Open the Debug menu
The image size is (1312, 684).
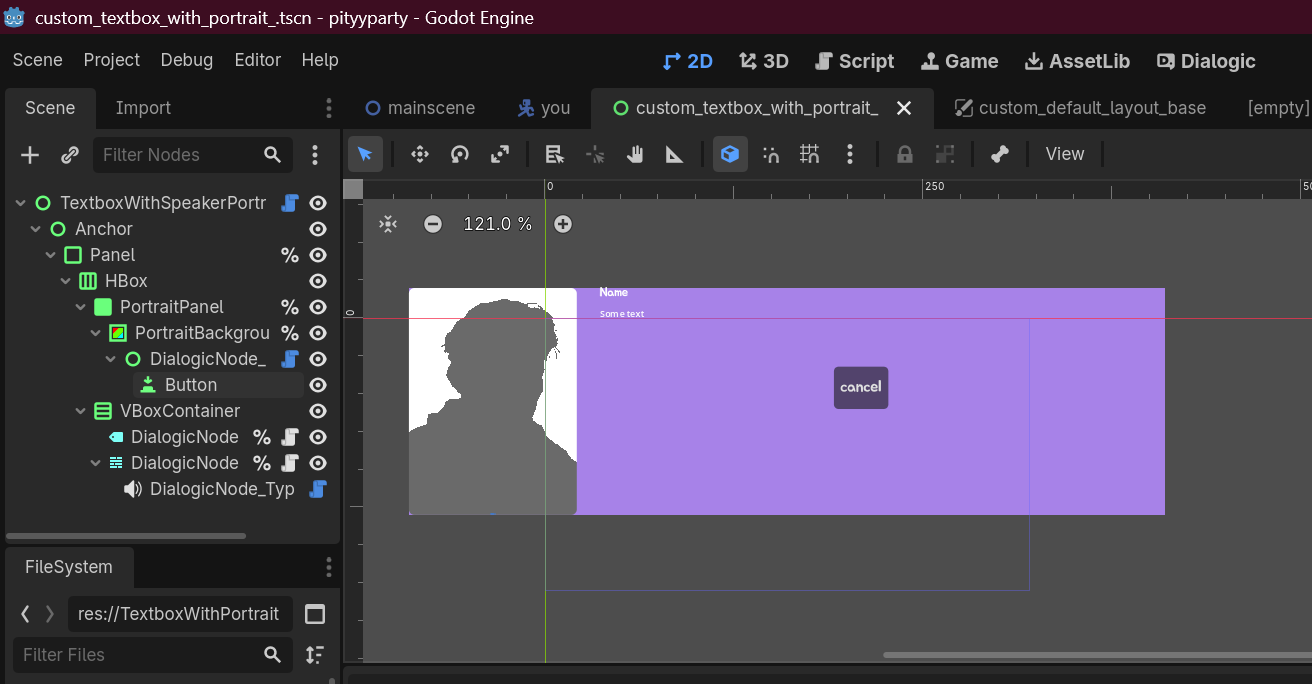[186, 60]
